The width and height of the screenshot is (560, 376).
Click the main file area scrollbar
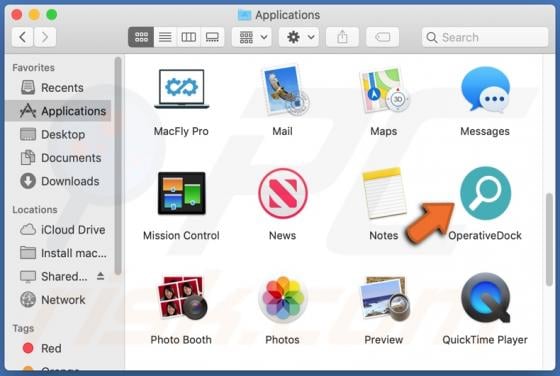pos(549,240)
